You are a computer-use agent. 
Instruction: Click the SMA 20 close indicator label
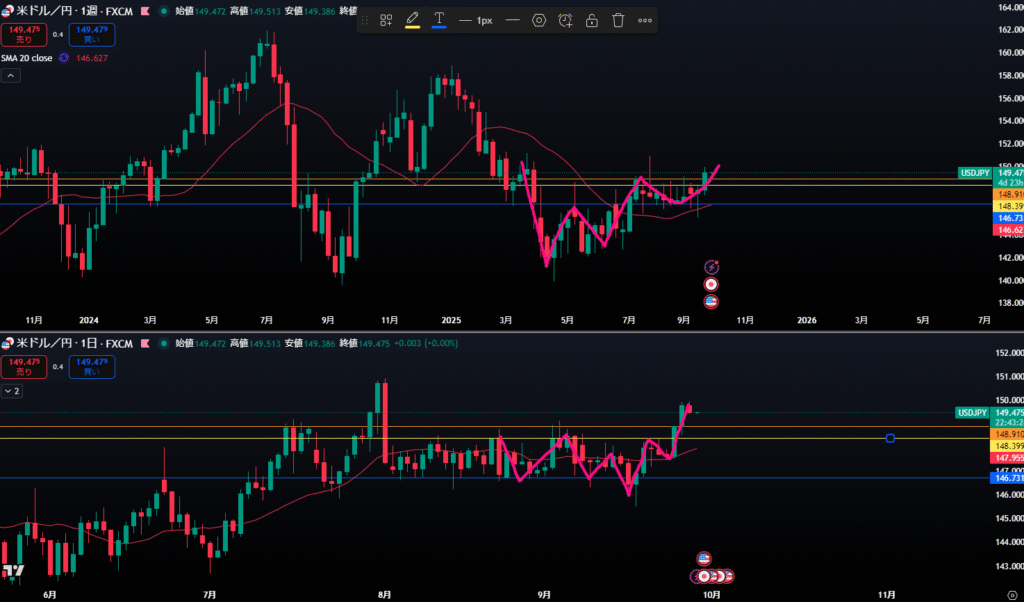pos(29,58)
